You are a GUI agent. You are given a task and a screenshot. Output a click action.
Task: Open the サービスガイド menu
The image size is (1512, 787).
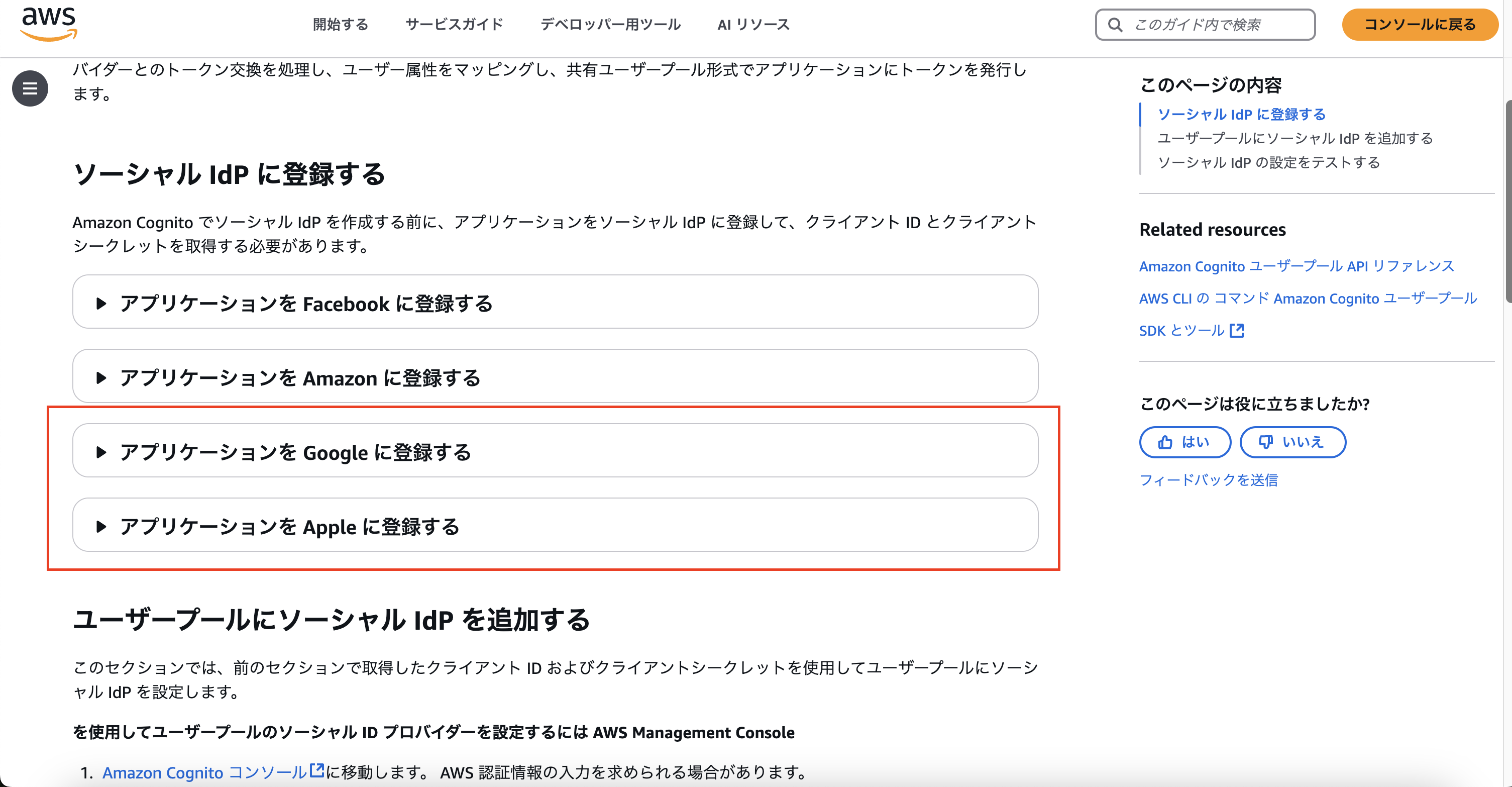point(454,25)
